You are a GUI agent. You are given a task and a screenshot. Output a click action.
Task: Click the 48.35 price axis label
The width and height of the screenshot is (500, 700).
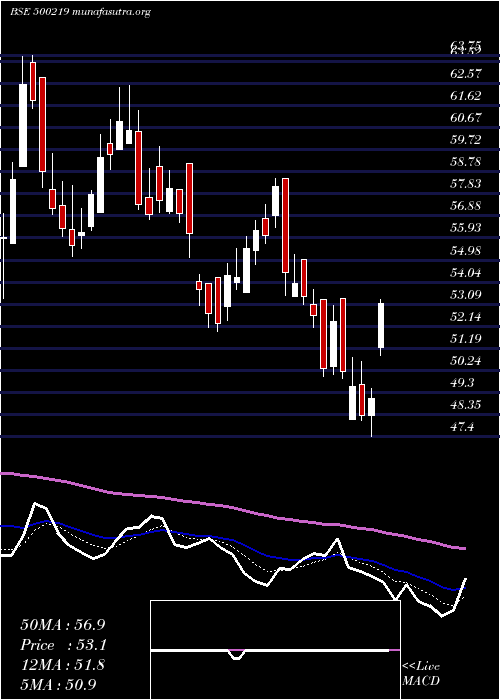[x=466, y=404]
